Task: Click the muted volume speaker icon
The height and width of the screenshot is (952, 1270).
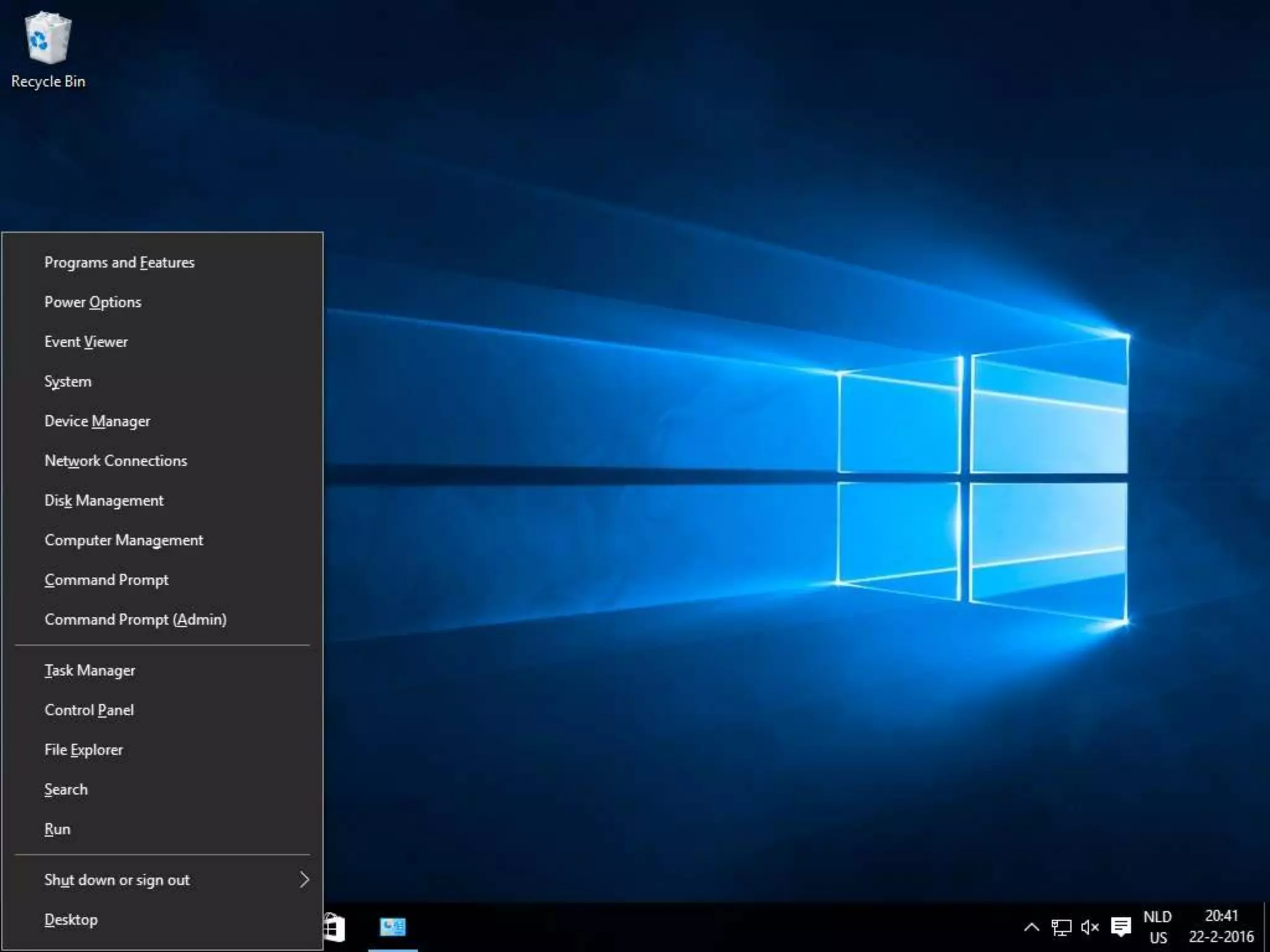Action: click(1090, 927)
